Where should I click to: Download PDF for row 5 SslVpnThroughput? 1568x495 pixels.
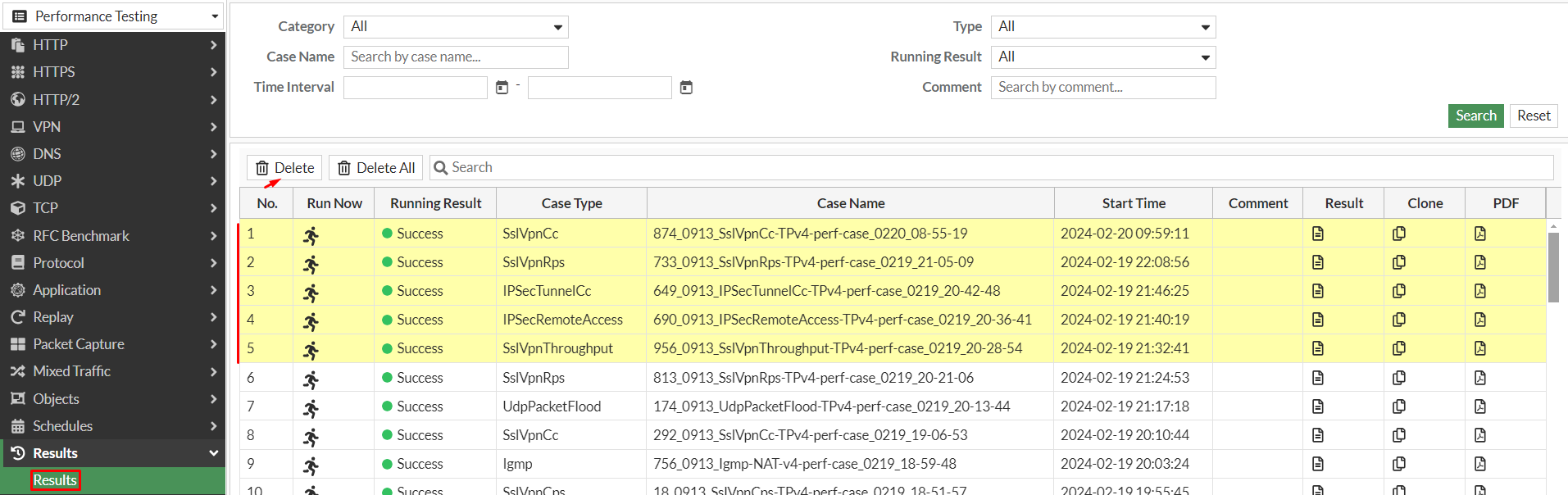click(1479, 348)
